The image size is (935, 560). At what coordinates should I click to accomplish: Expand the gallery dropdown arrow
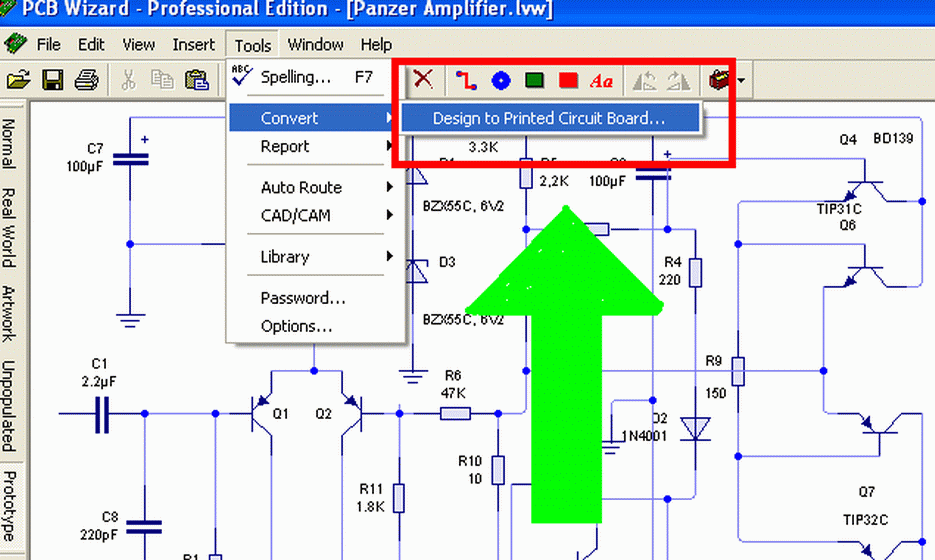(x=741, y=81)
